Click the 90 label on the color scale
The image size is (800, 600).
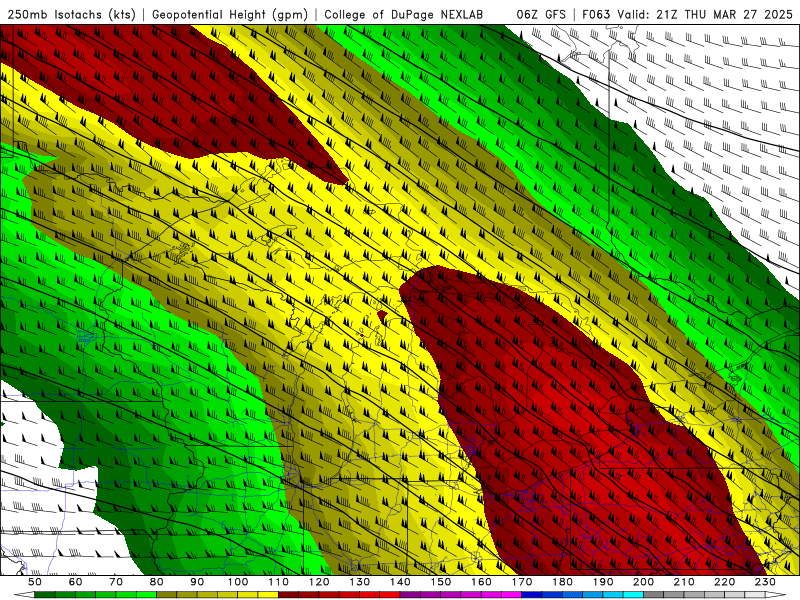(197, 582)
